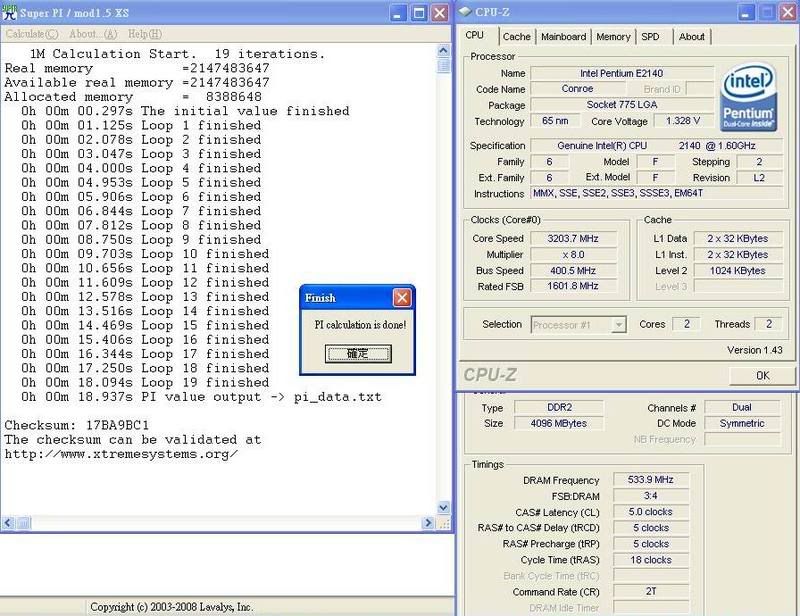Close the Super PI window
Image resolution: width=800 pixels, height=616 pixels.
click(x=439, y=13)
